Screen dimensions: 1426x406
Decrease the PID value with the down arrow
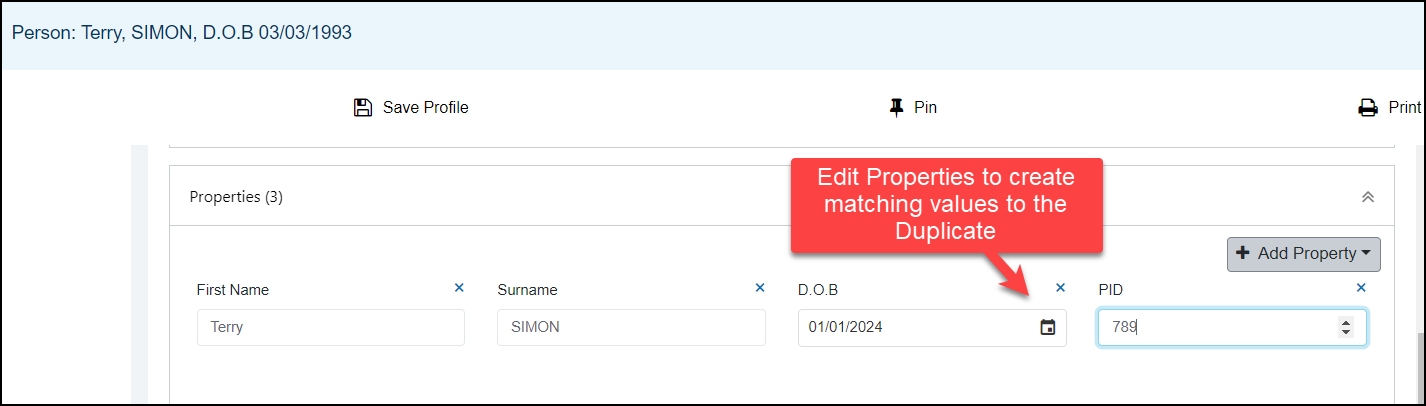pyautogui.click(x=1346, y=332)
